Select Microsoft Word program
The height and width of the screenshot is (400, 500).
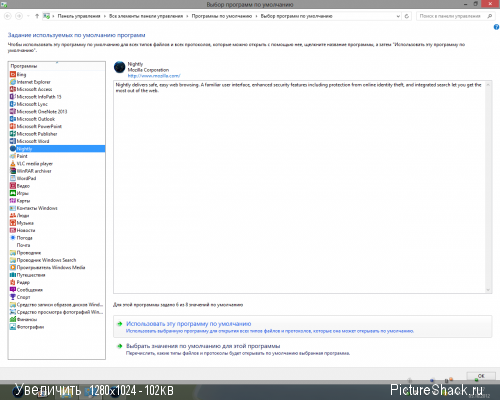click(x=30, y=141)
